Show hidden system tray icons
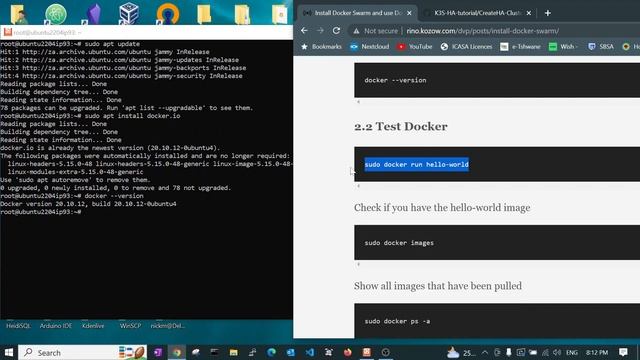This screenshot has height=360, width=640. pyautogui.click(x=484, y=352)
